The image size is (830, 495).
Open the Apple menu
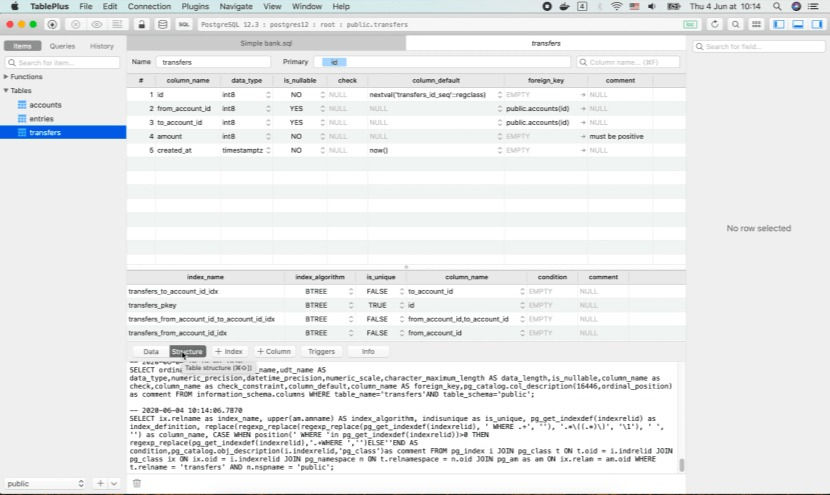click(14, 6)
